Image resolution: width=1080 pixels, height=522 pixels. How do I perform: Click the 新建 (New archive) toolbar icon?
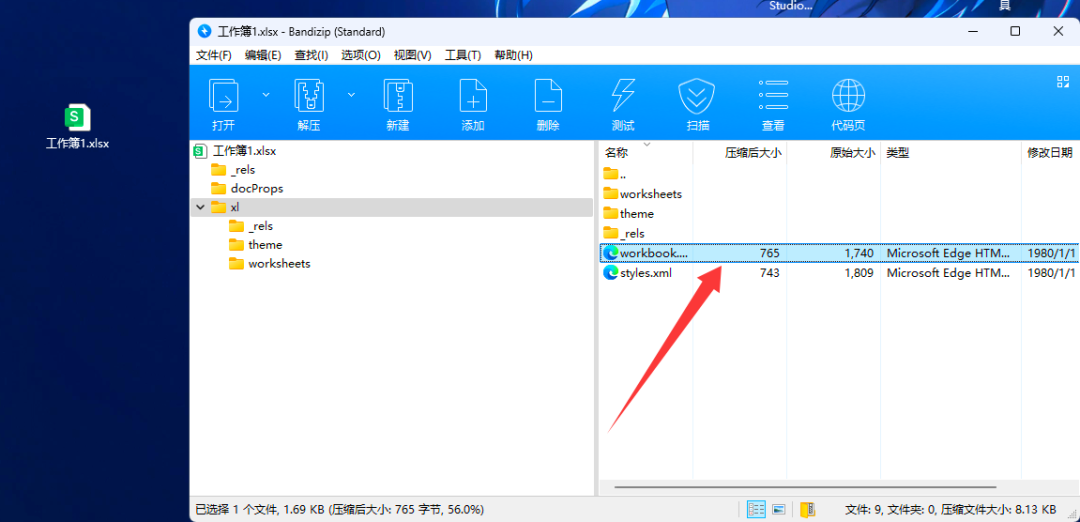(398, 96)
